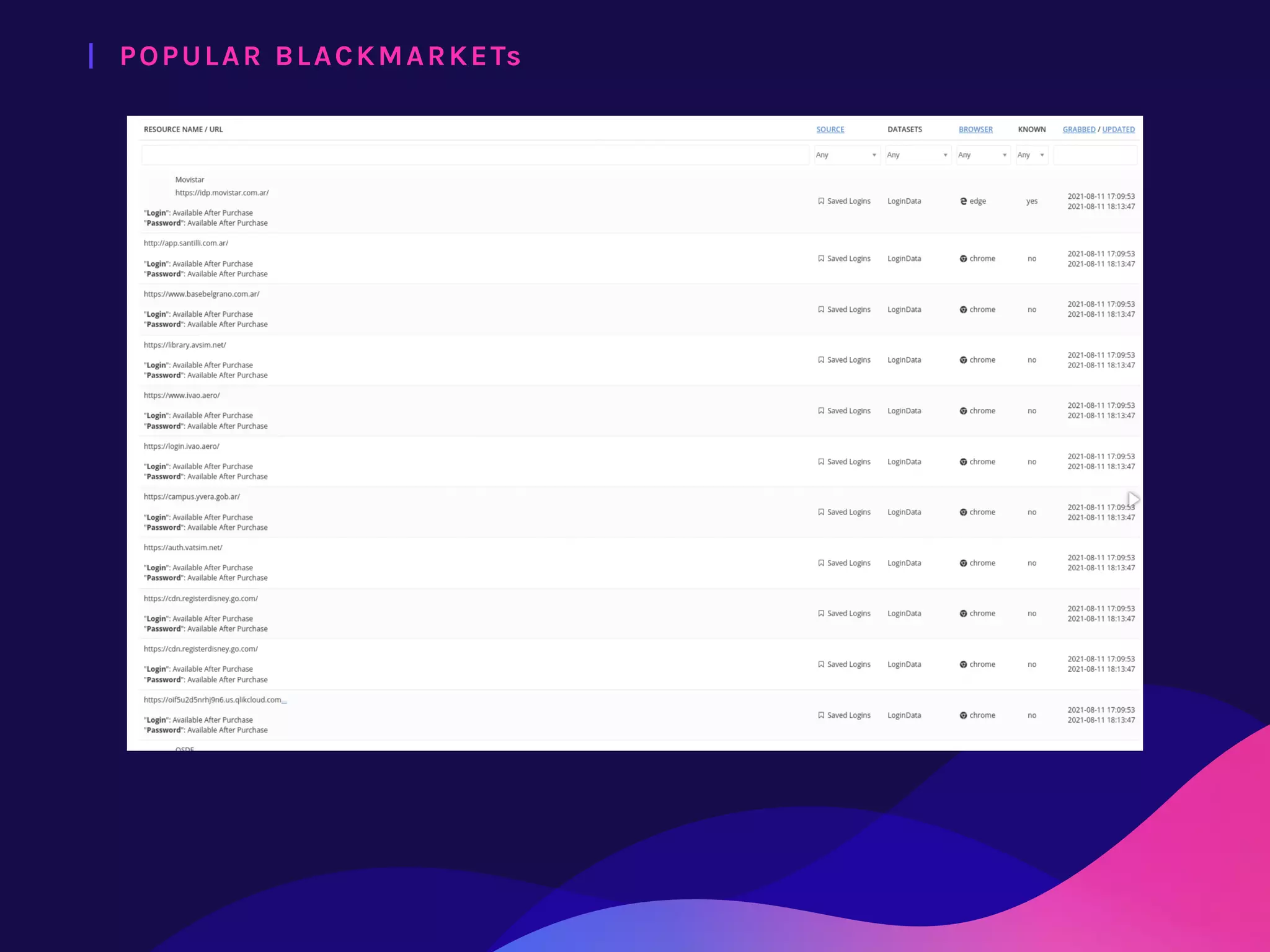
Task: Click Saved Logins bookmark icon for login.ivao.aero
Action: 821,462
